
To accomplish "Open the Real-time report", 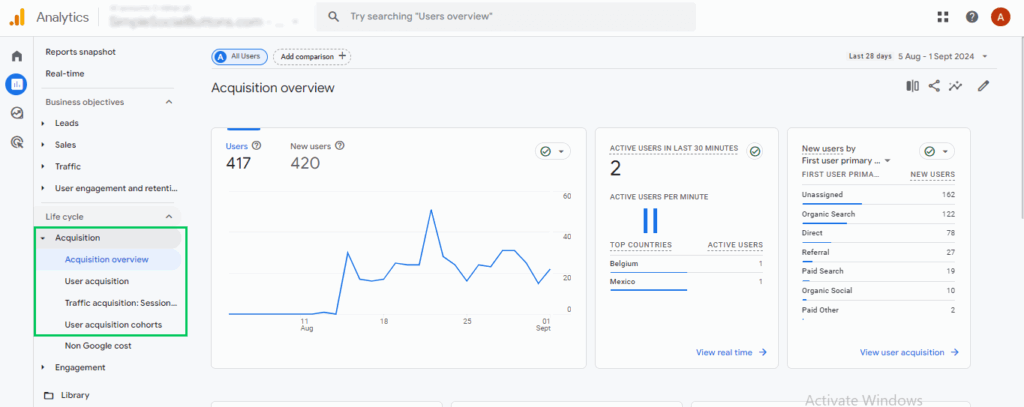I will click(x=65, y=74).
